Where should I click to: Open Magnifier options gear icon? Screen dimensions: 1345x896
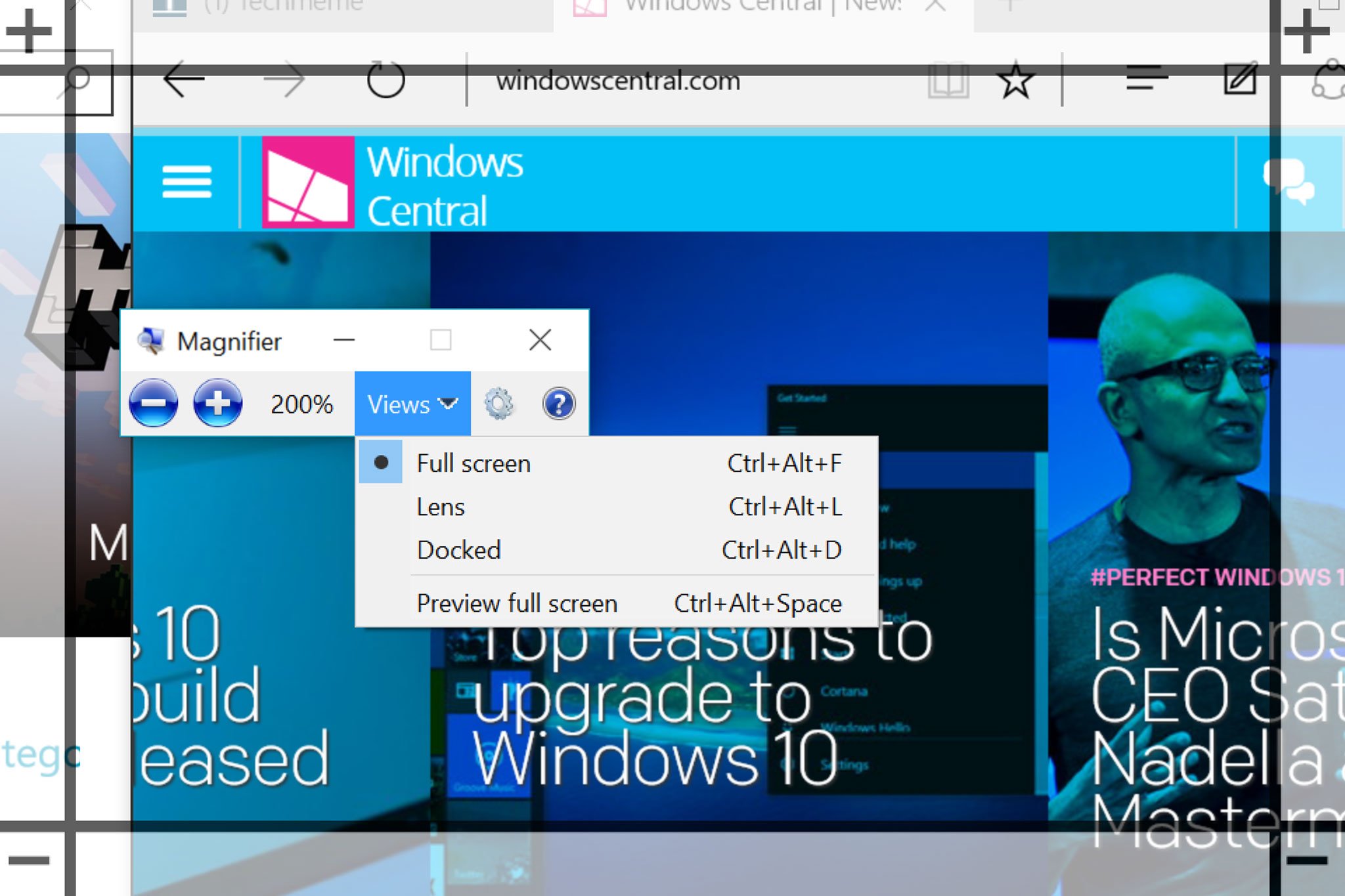tap(498, 404)
